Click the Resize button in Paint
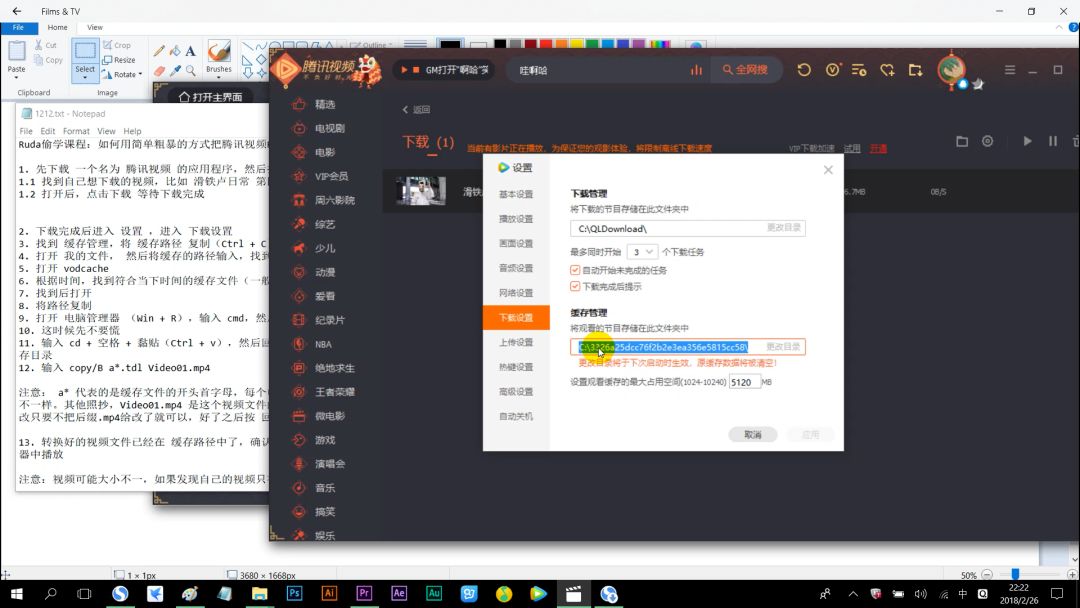Image resolution: width=1080 pixels, height=608 pixels. 119,60
